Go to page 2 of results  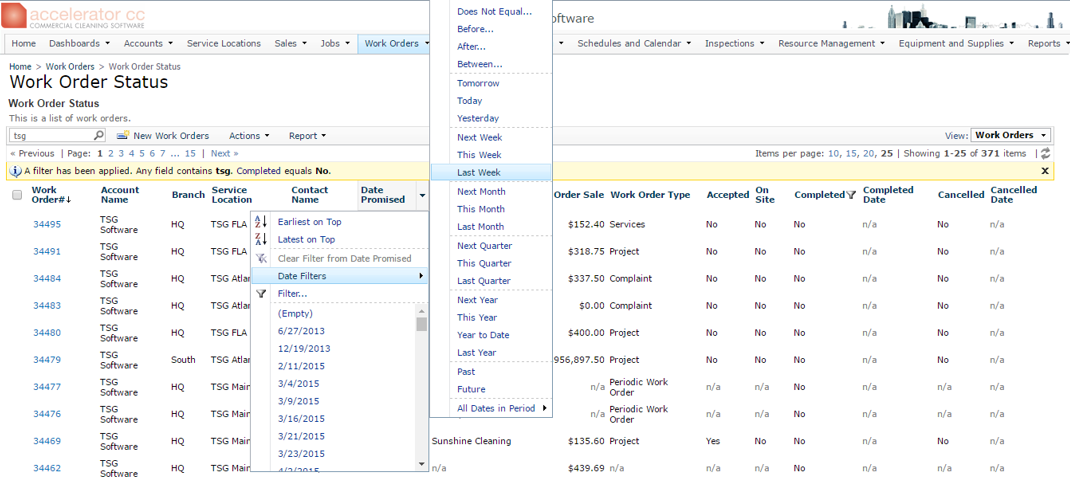(x=111, y=154)
